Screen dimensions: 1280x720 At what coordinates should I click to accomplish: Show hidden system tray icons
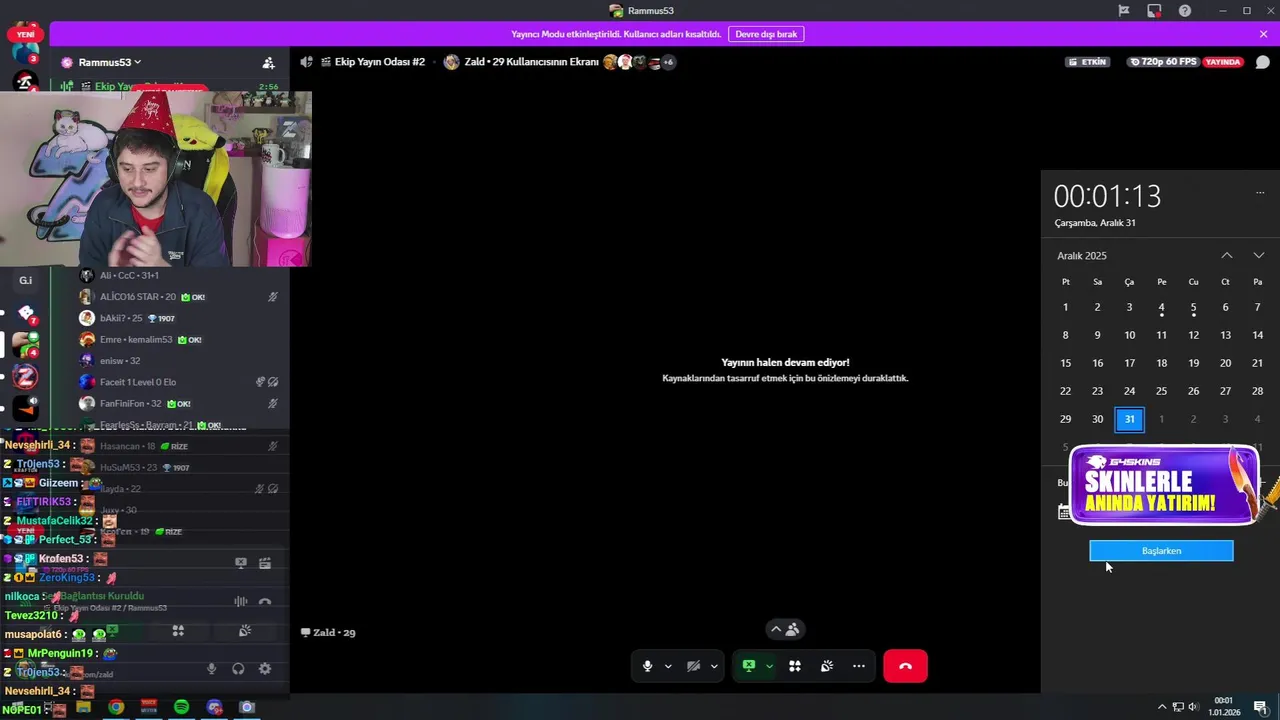click(x=1161, y=707)
